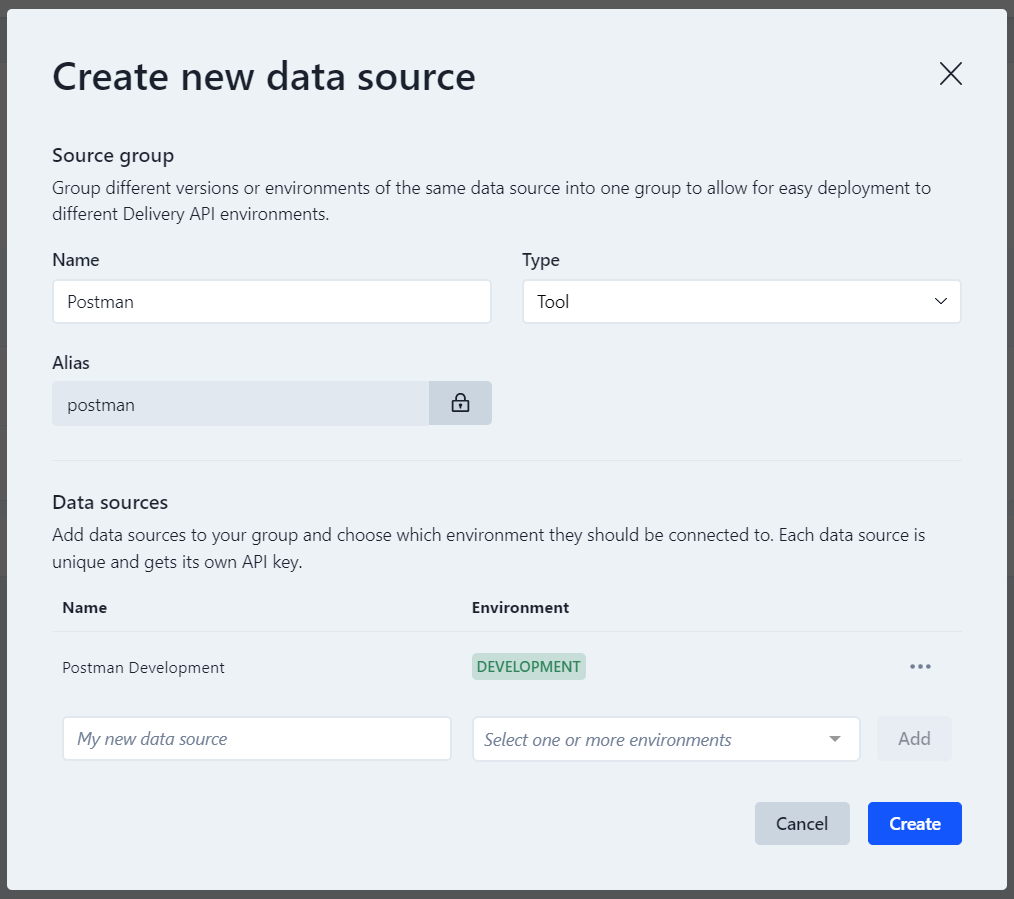Focus the Name field containing Postman
The height and width of the screenshot is (899, 1014).
pyautogui.click(x=271, y=301)
